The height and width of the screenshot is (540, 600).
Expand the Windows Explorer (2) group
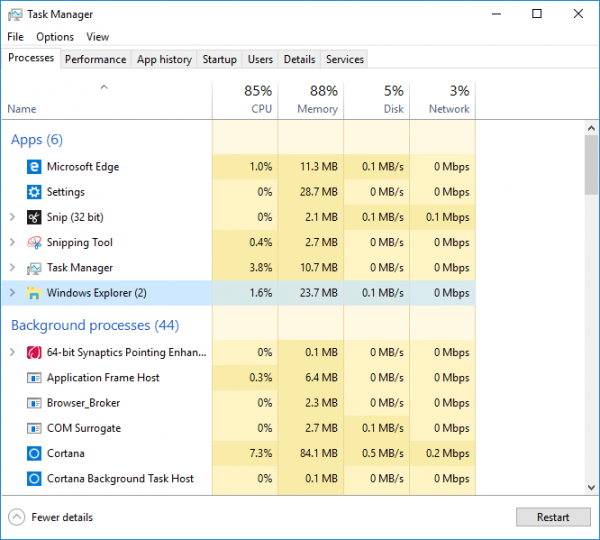coord(12,293)
